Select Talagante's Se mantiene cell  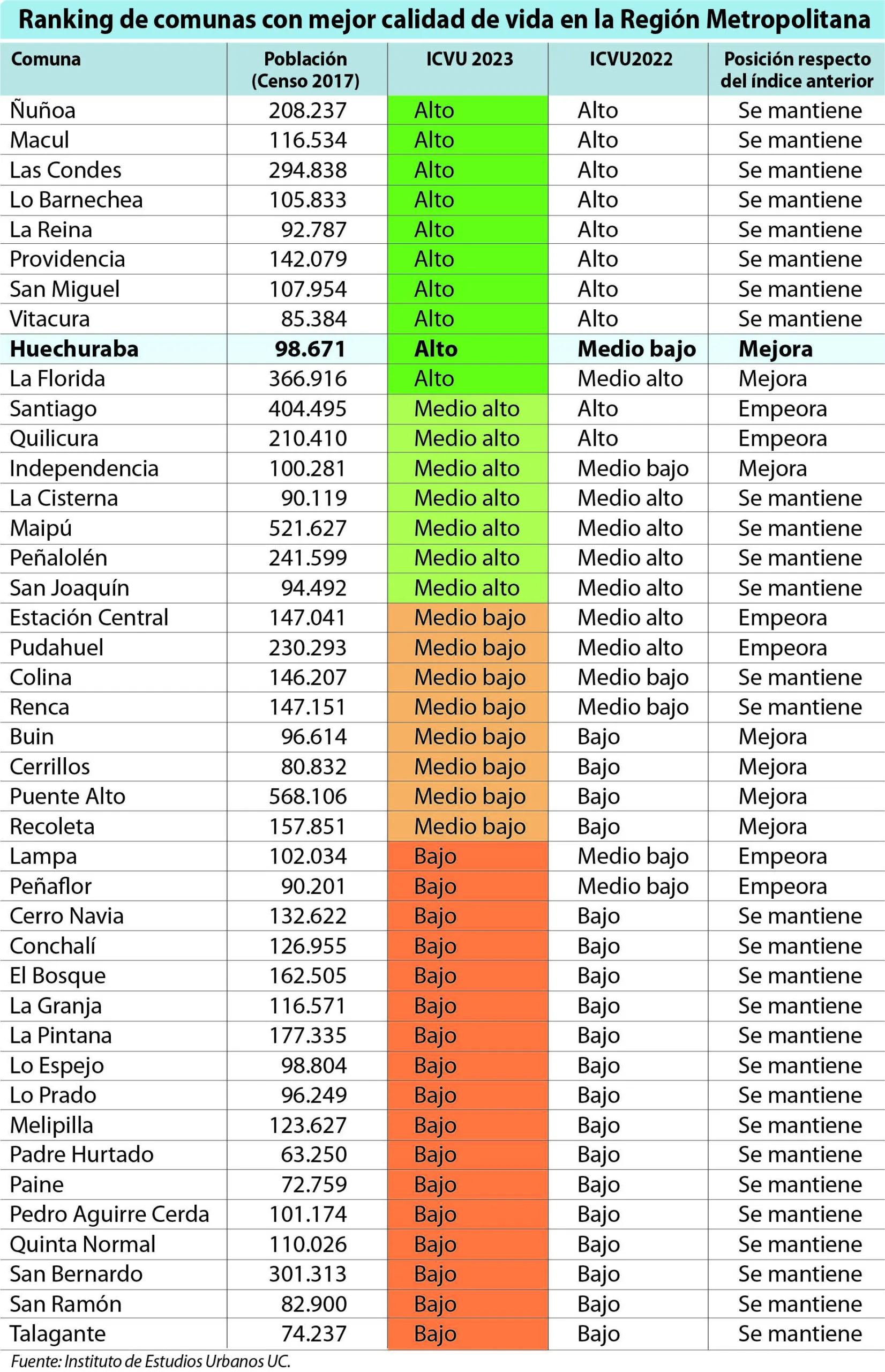pyautogui.click(x=800, y=1333)
